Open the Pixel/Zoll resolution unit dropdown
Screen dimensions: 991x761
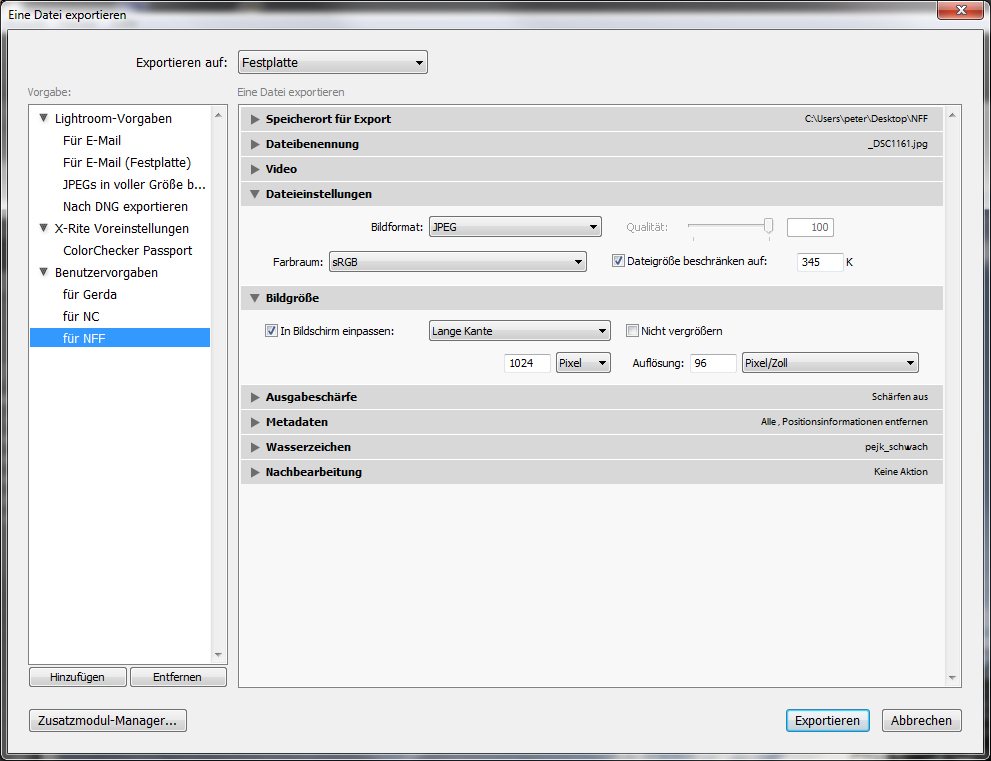click(830, 363)
